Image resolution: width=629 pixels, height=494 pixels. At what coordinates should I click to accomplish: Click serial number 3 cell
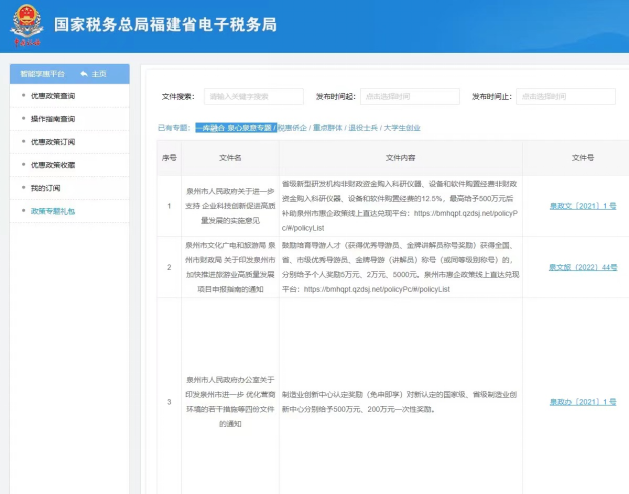tap(169, 402)
